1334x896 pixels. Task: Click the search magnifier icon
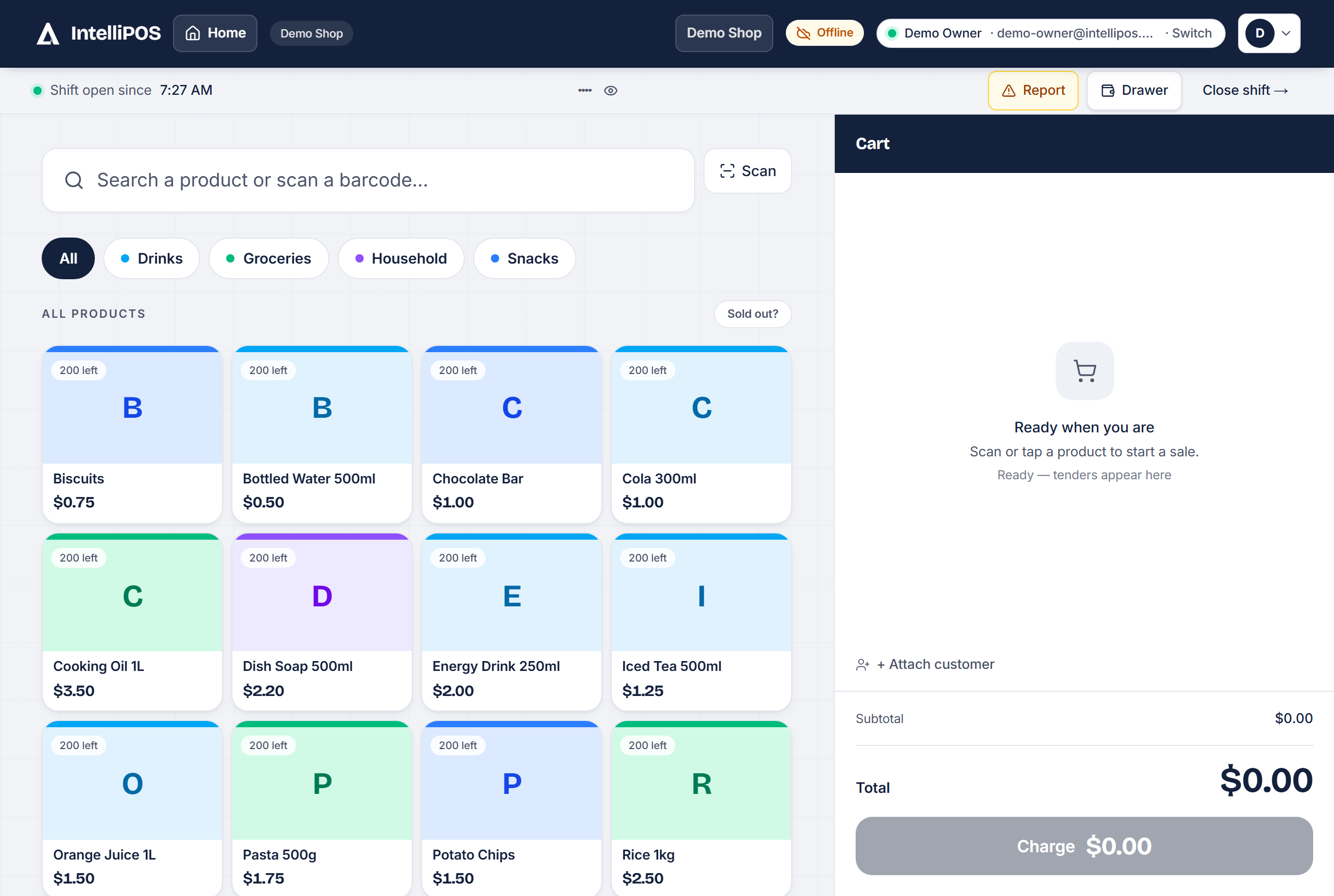tap(73, 180)
